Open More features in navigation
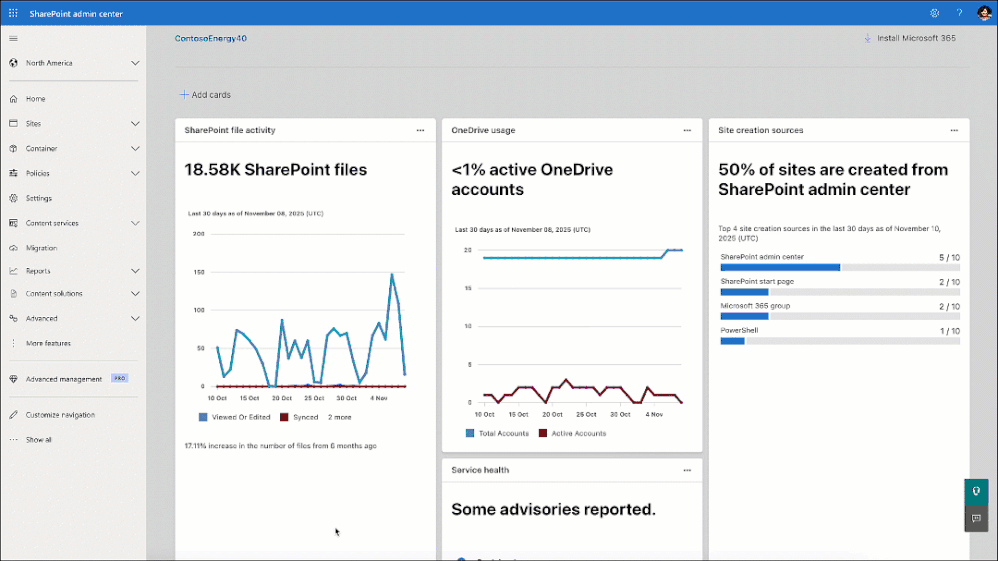Screen dimensions: 998x561 (48, 343)
